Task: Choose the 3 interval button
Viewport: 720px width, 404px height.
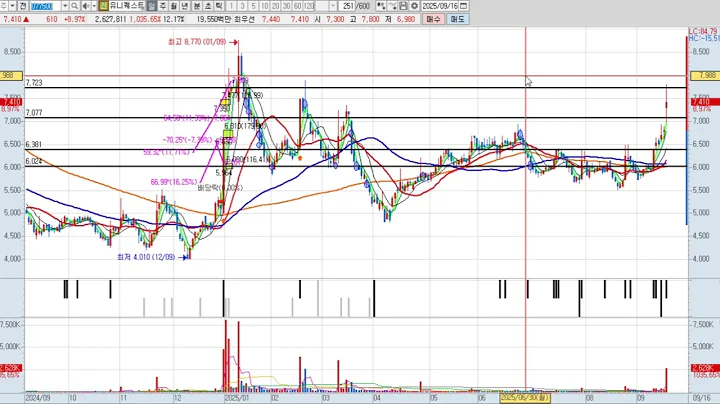Action: click(242, 6)
